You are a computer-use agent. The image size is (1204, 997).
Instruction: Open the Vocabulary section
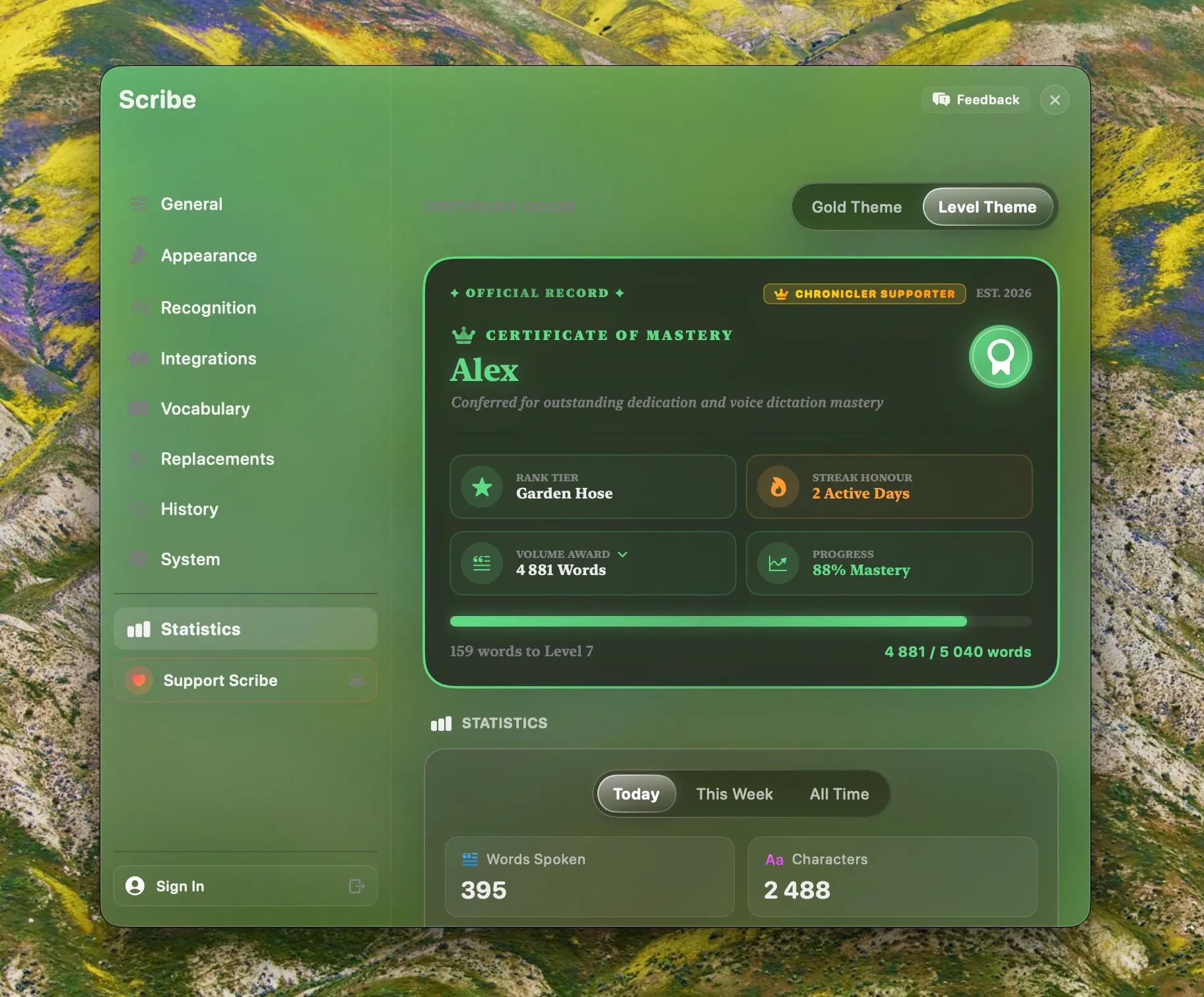(x=245, y=409)
